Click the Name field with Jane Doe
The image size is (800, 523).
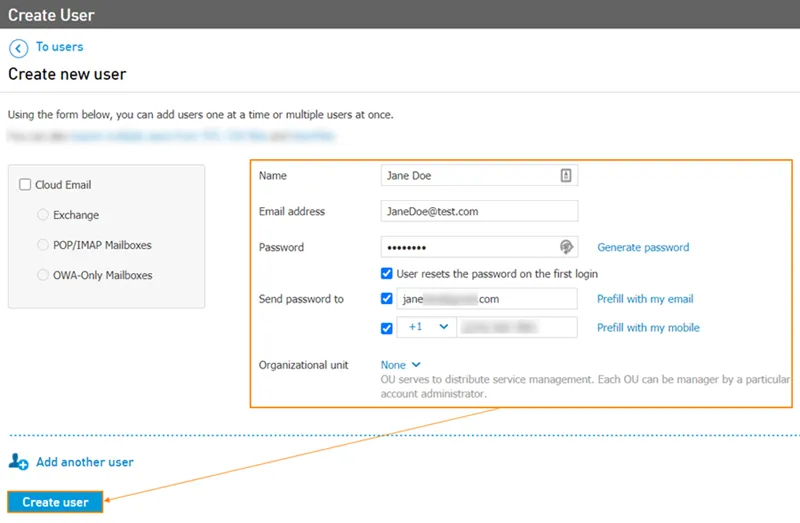(479, 175)
